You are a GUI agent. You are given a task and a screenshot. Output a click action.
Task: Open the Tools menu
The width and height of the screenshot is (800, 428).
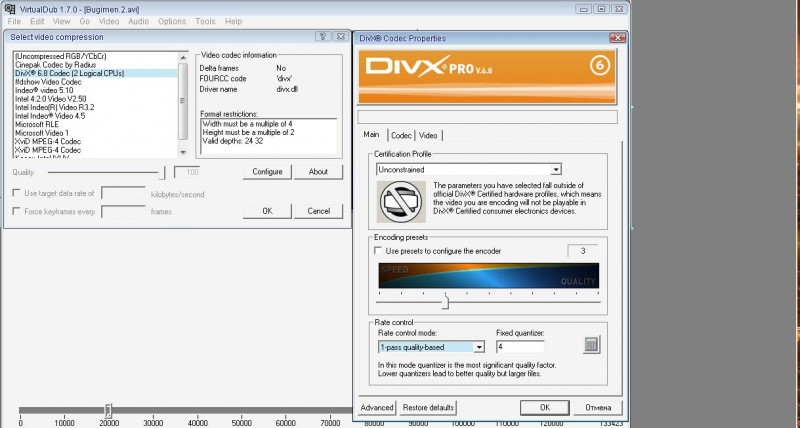(x=205, y=21)
